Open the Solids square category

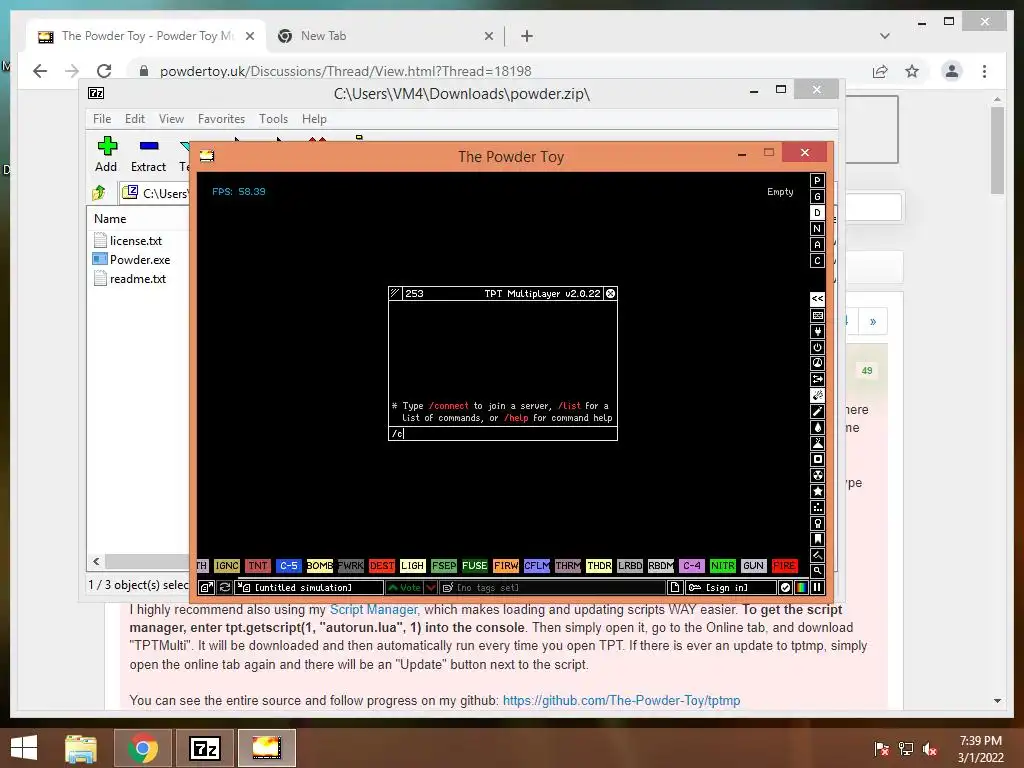(x=817, y=459)
